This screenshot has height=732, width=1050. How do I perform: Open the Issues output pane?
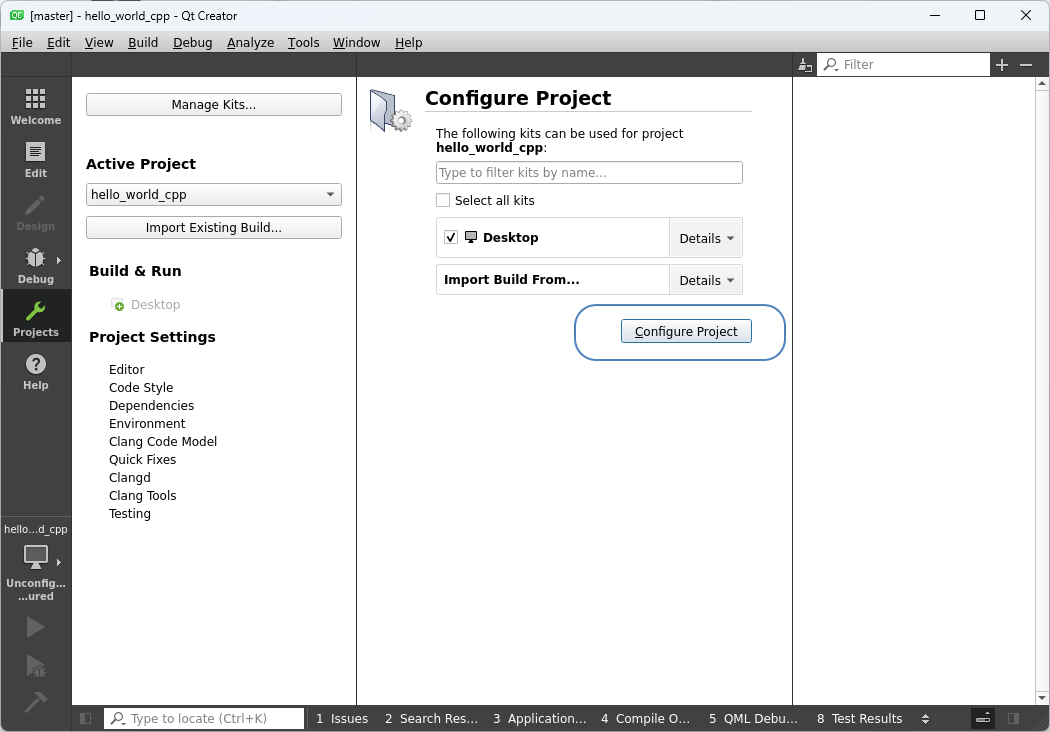(342, 719)
